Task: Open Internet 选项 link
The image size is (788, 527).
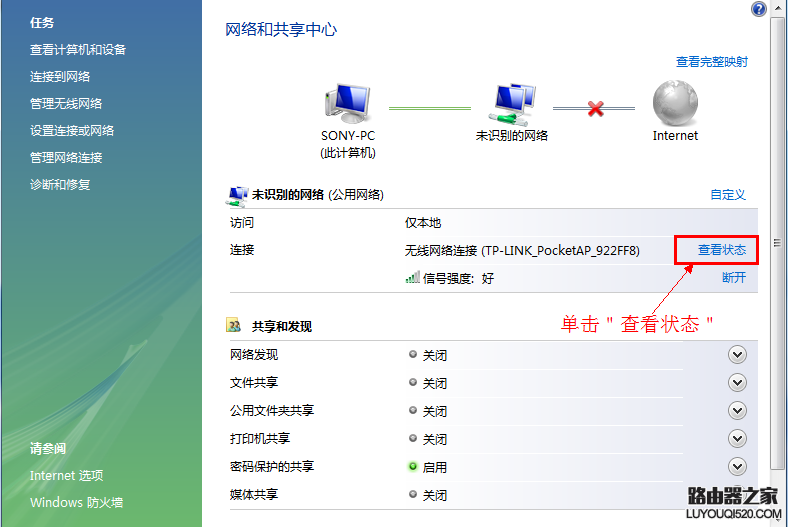Action: click(66, 475)
